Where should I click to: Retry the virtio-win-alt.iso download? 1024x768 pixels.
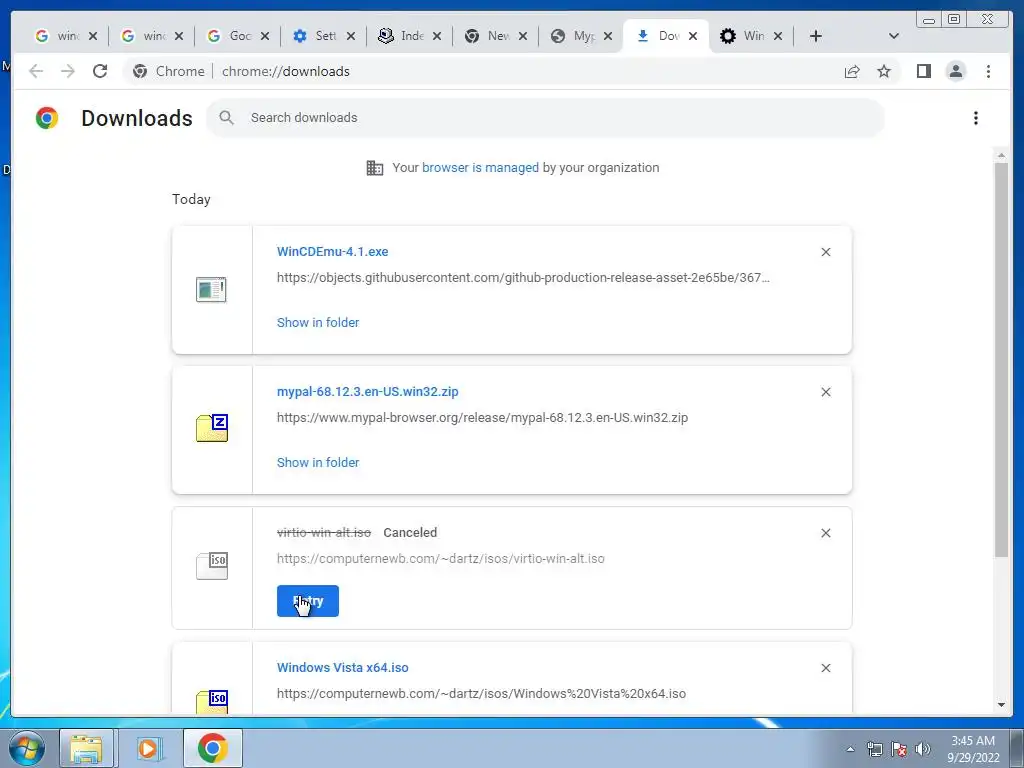click(308, 601)
